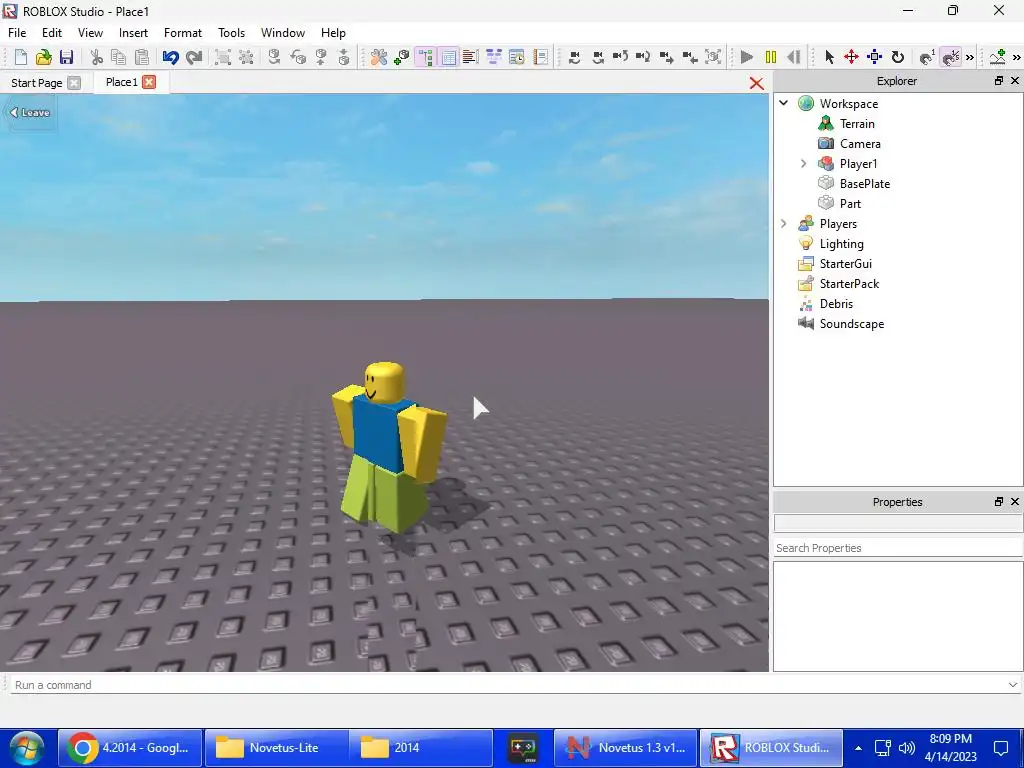This screenshot has height=768, width=1024.
Task: Undo the last action
Action: coord(170,57)
